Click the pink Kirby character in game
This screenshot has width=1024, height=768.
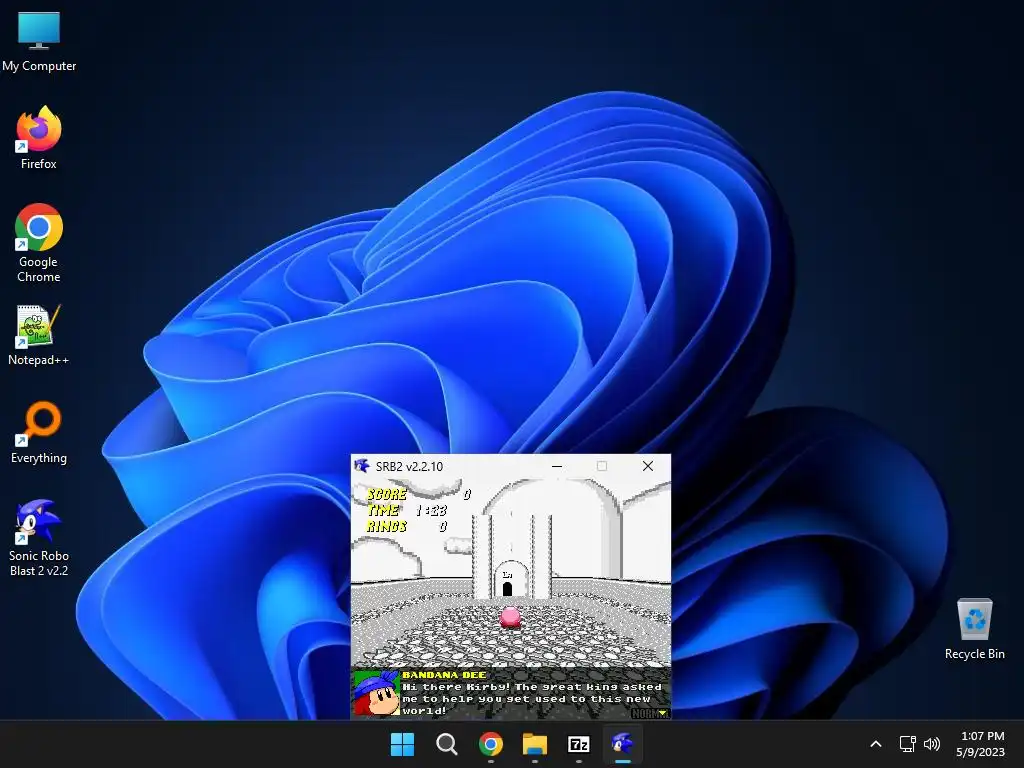tap(511, 617)
